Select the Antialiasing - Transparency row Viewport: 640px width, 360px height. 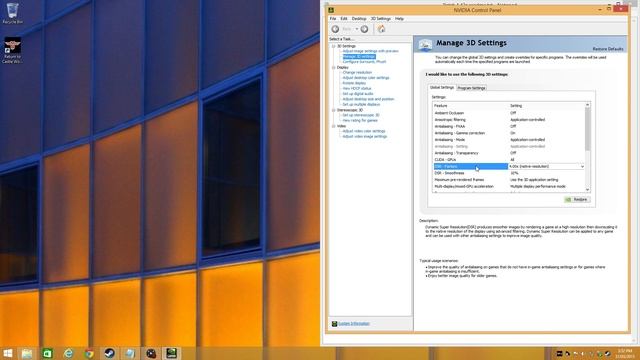[509, 153]
